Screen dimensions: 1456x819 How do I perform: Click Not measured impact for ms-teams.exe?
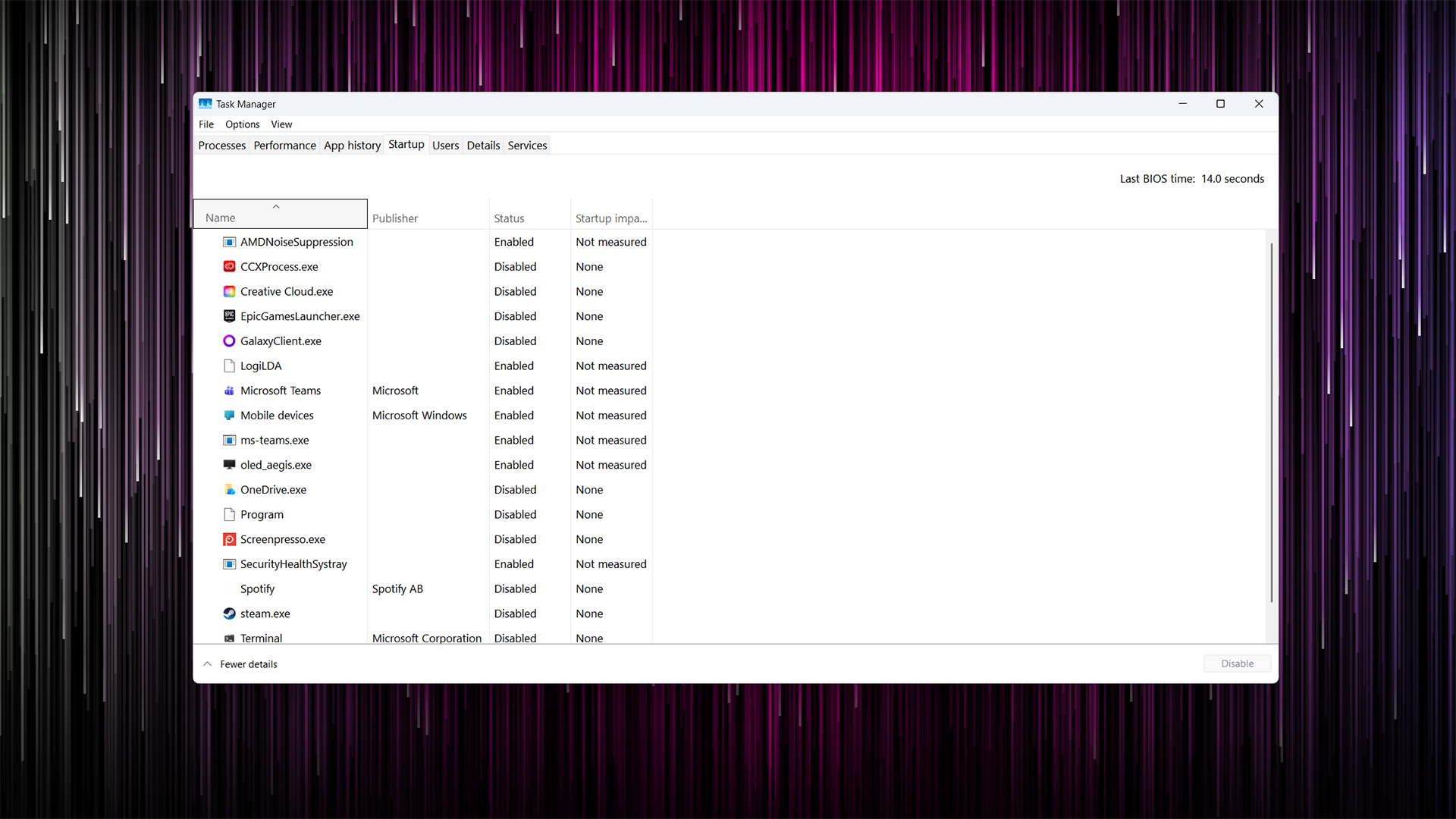tap(610, 440)
